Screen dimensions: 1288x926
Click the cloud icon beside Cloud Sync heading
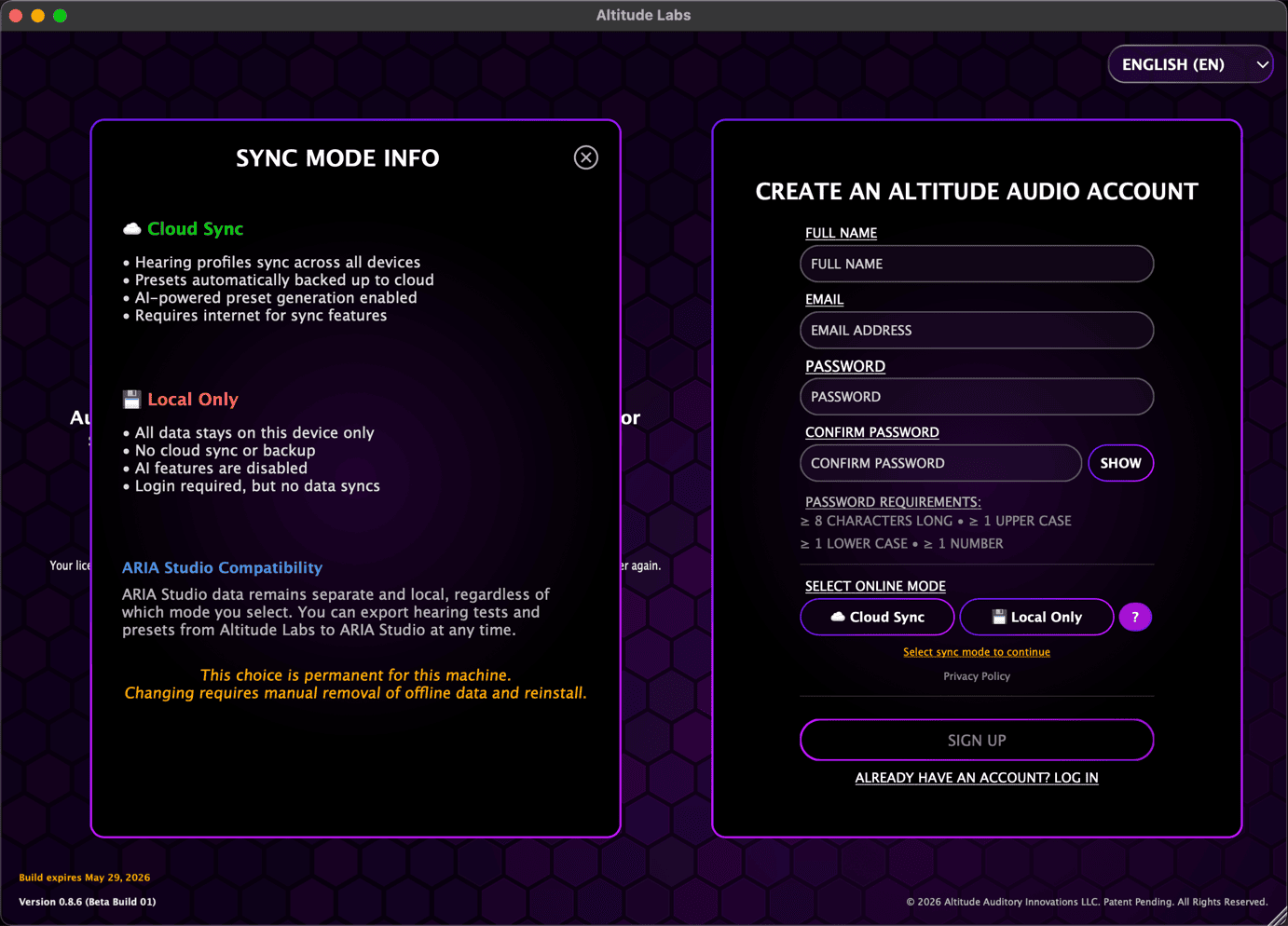click(x=132, y=229)
